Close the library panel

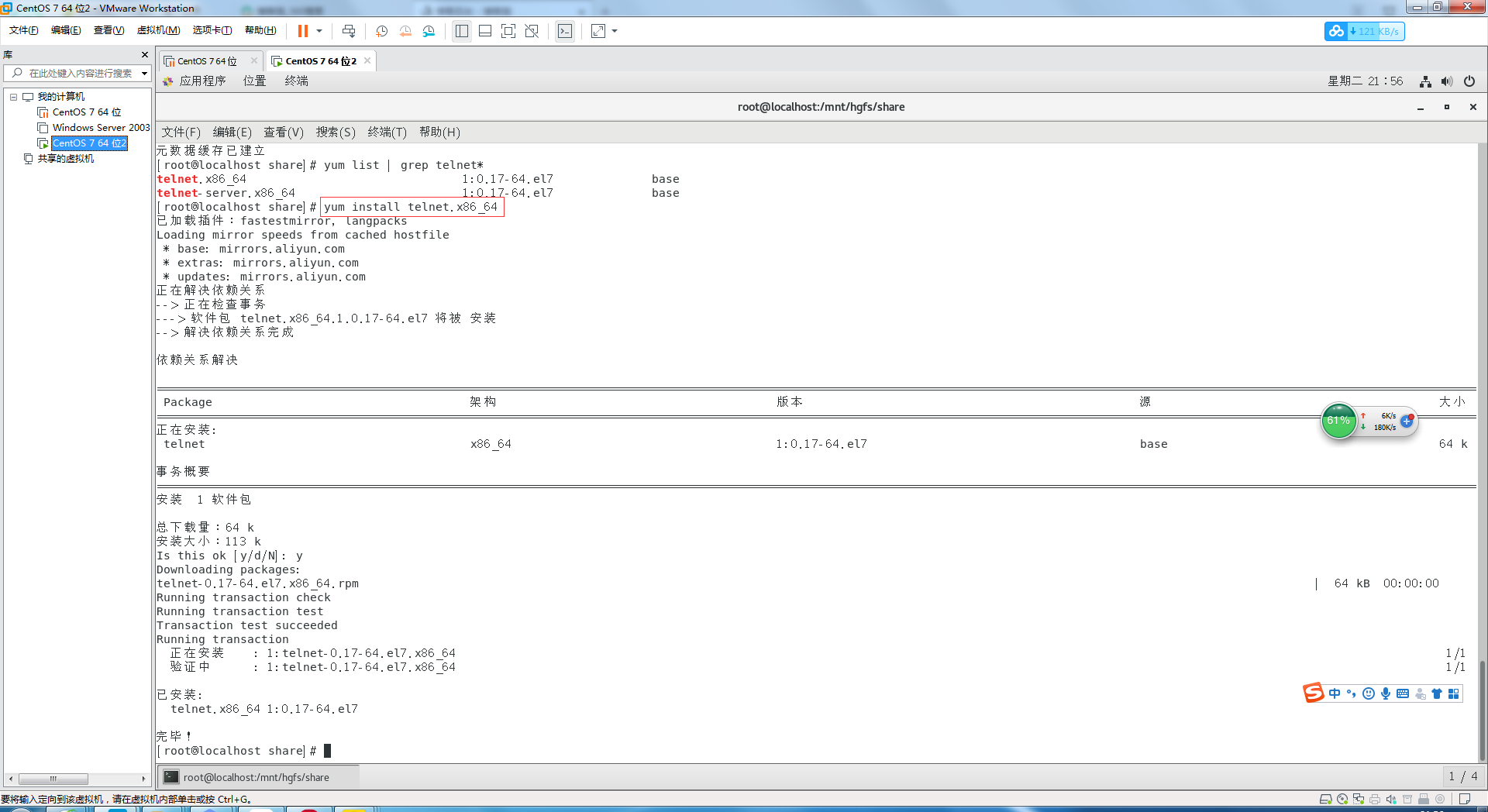[145, 54]
